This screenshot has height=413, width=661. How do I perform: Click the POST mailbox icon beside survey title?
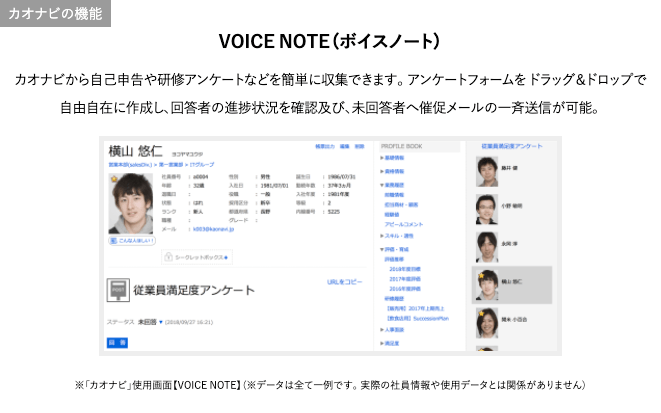coord(118,290)
